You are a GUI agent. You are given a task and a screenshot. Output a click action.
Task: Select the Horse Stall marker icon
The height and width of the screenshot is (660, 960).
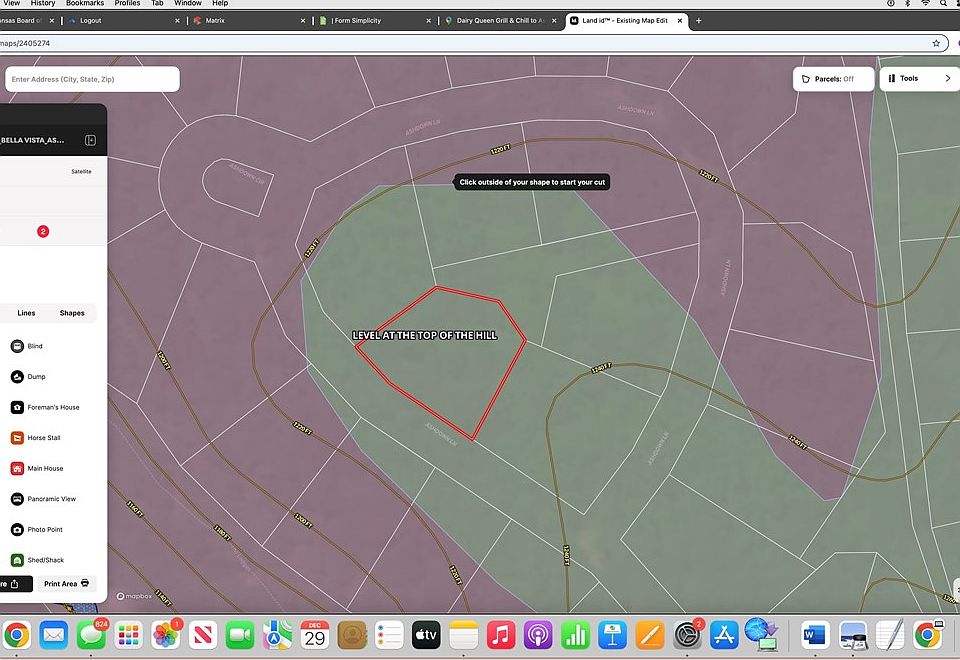pos(17,438)
